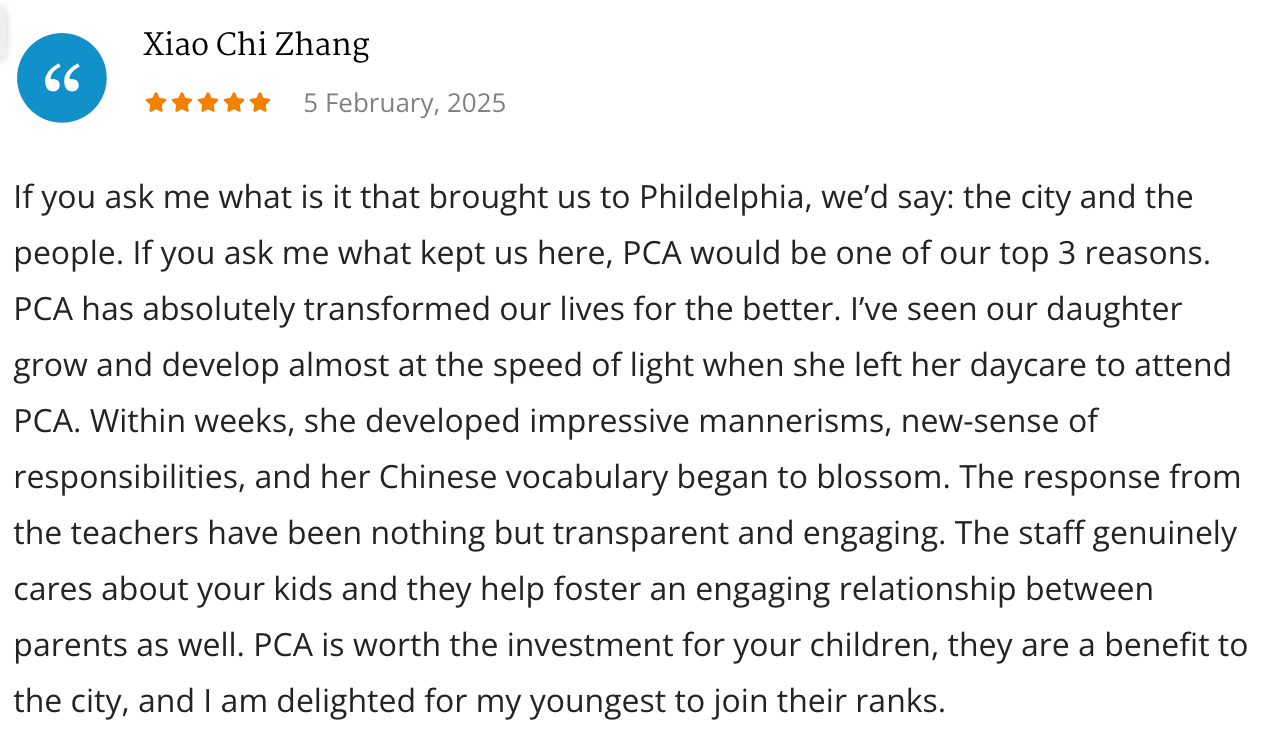Open reviewer name Xiao Chi Zhang

point(256,45)
